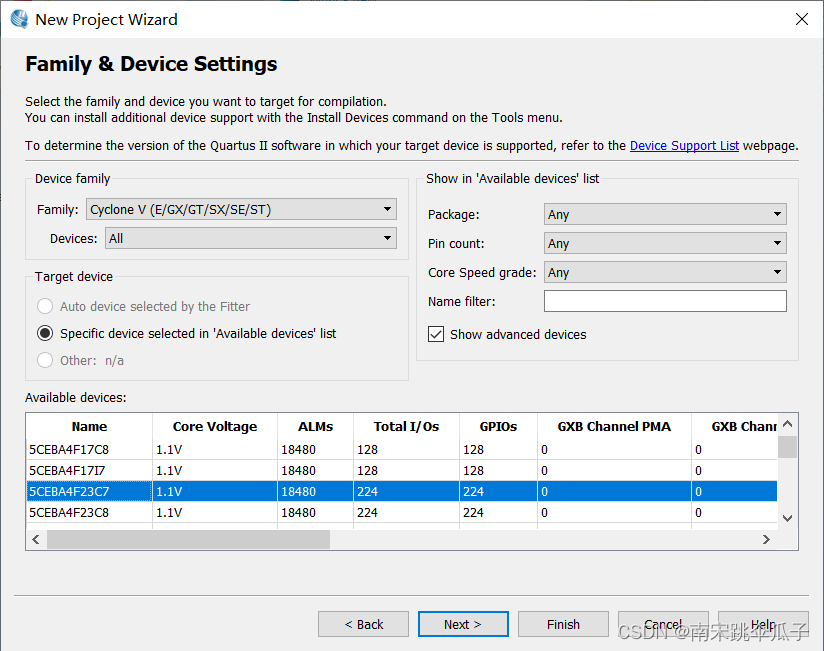Sort by Core Voltage column header
Screen dimensions: 824x651
[x=214, y=426]
